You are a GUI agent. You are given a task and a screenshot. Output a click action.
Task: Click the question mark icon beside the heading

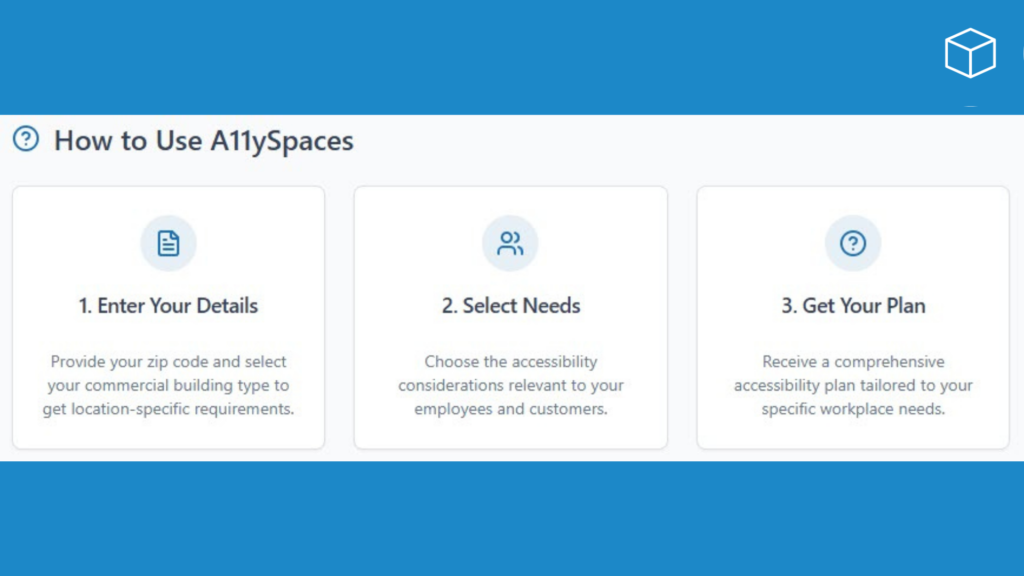24,140
